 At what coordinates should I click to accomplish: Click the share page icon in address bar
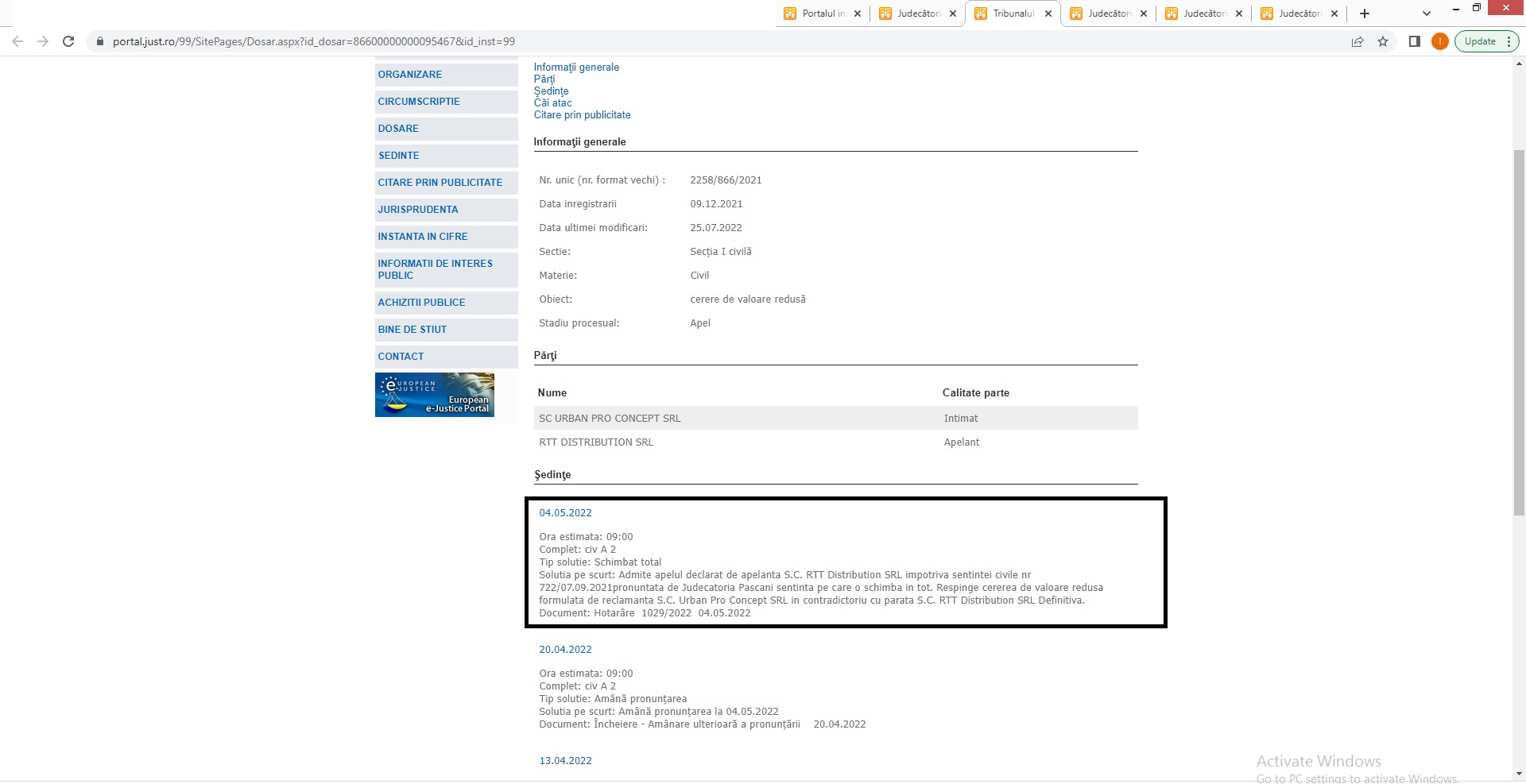1358,41
